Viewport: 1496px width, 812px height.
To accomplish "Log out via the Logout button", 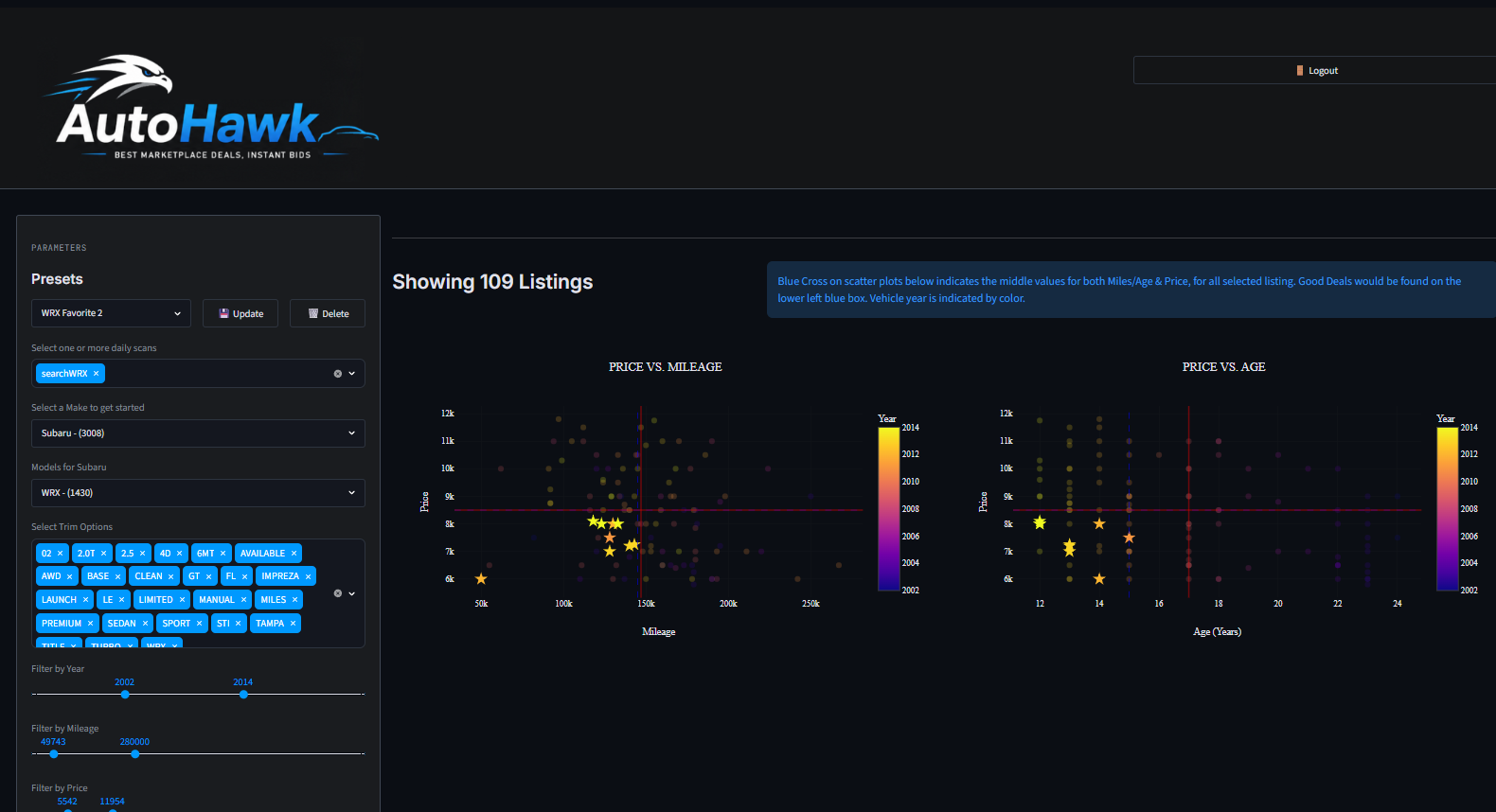I will [1316, 70].
